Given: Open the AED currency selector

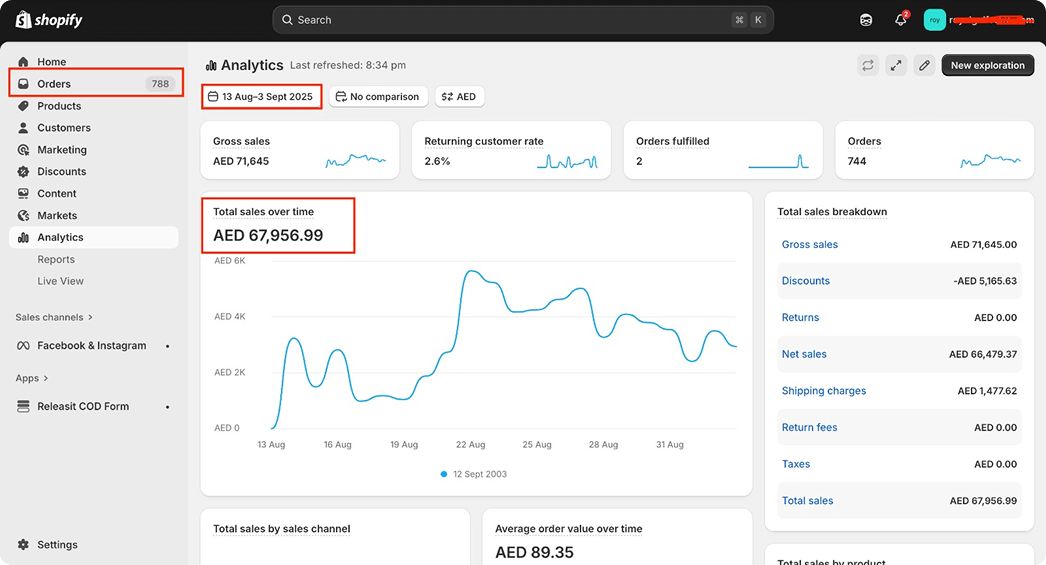Looking at the screenshot, I should pos(459,97).
